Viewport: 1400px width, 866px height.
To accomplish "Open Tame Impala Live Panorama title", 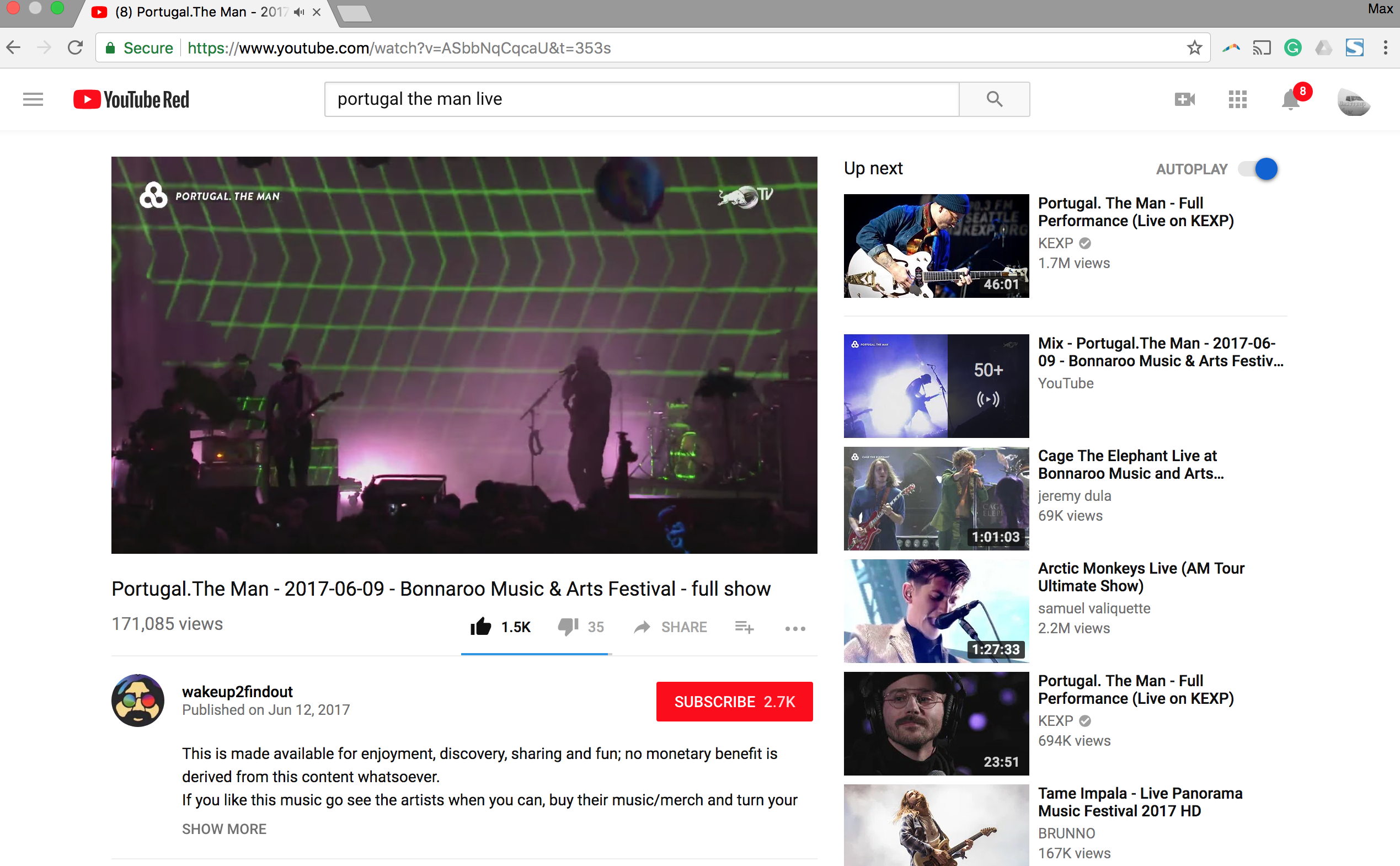I will pos(1140,802).
